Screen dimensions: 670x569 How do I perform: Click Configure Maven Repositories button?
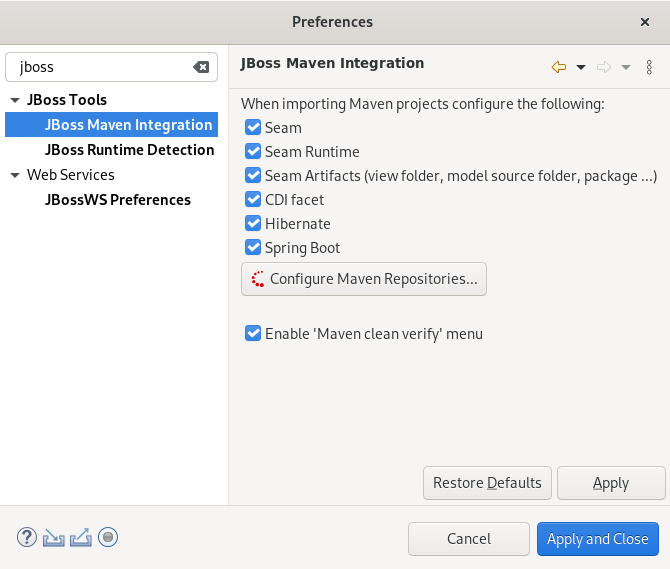[x=364, y=279]
